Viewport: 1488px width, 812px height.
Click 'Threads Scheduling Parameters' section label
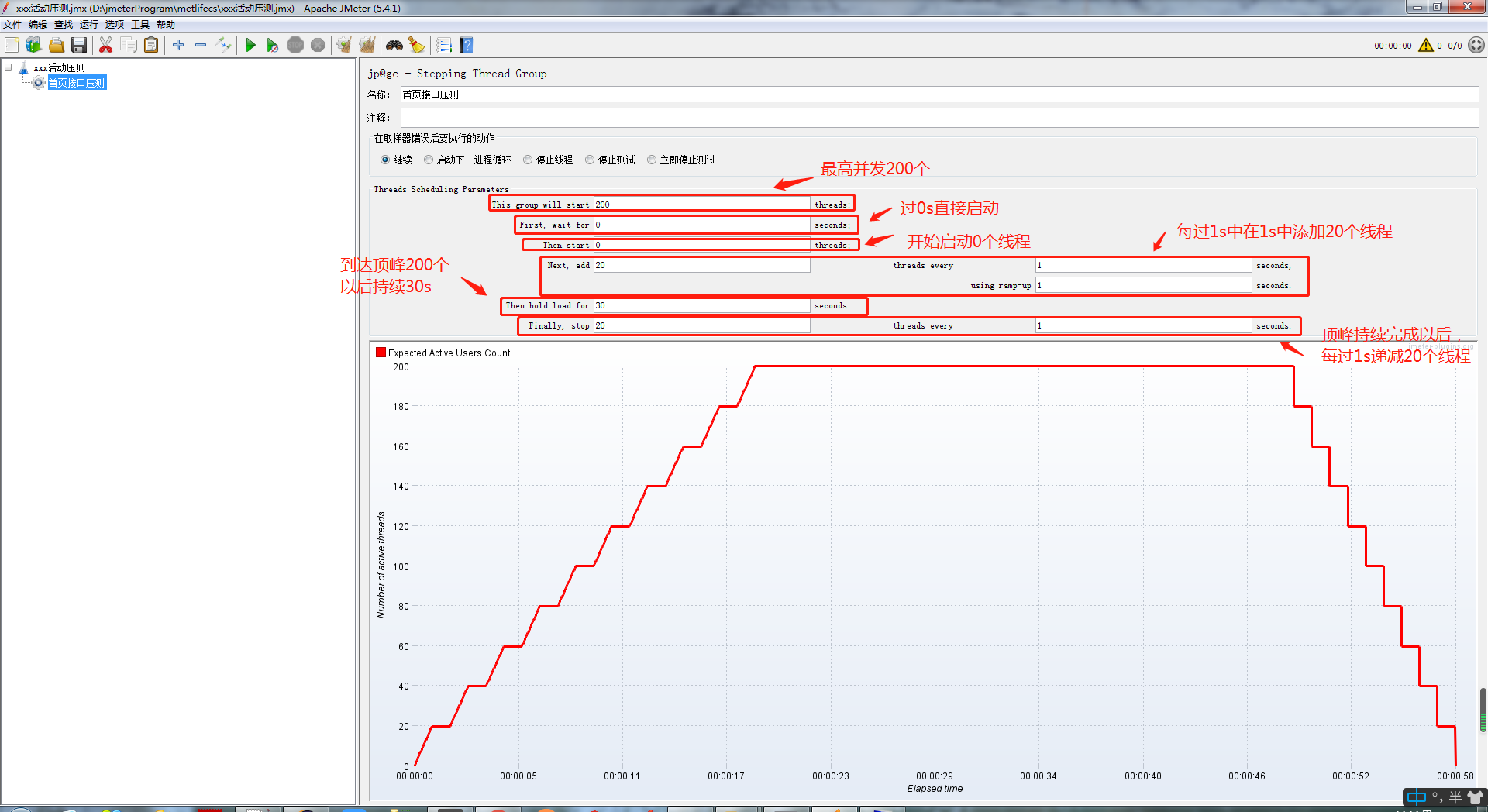pos(441,189)
